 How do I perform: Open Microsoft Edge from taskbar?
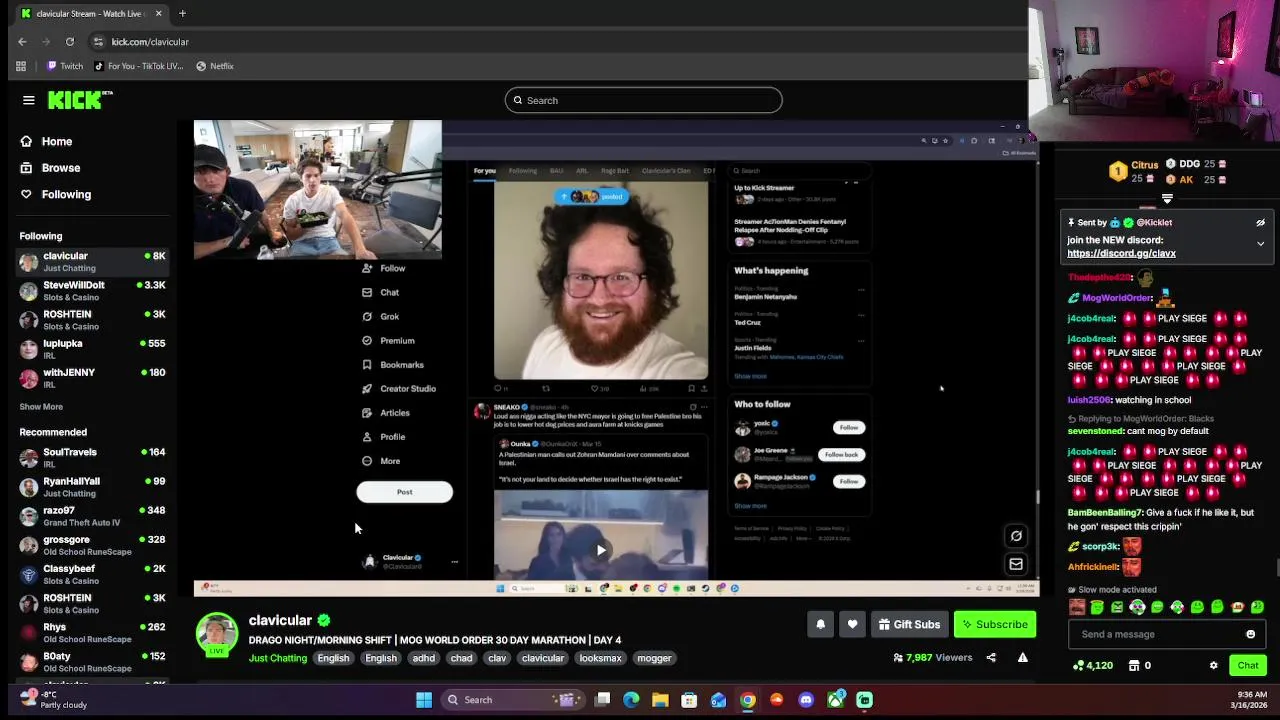[631, 700]
